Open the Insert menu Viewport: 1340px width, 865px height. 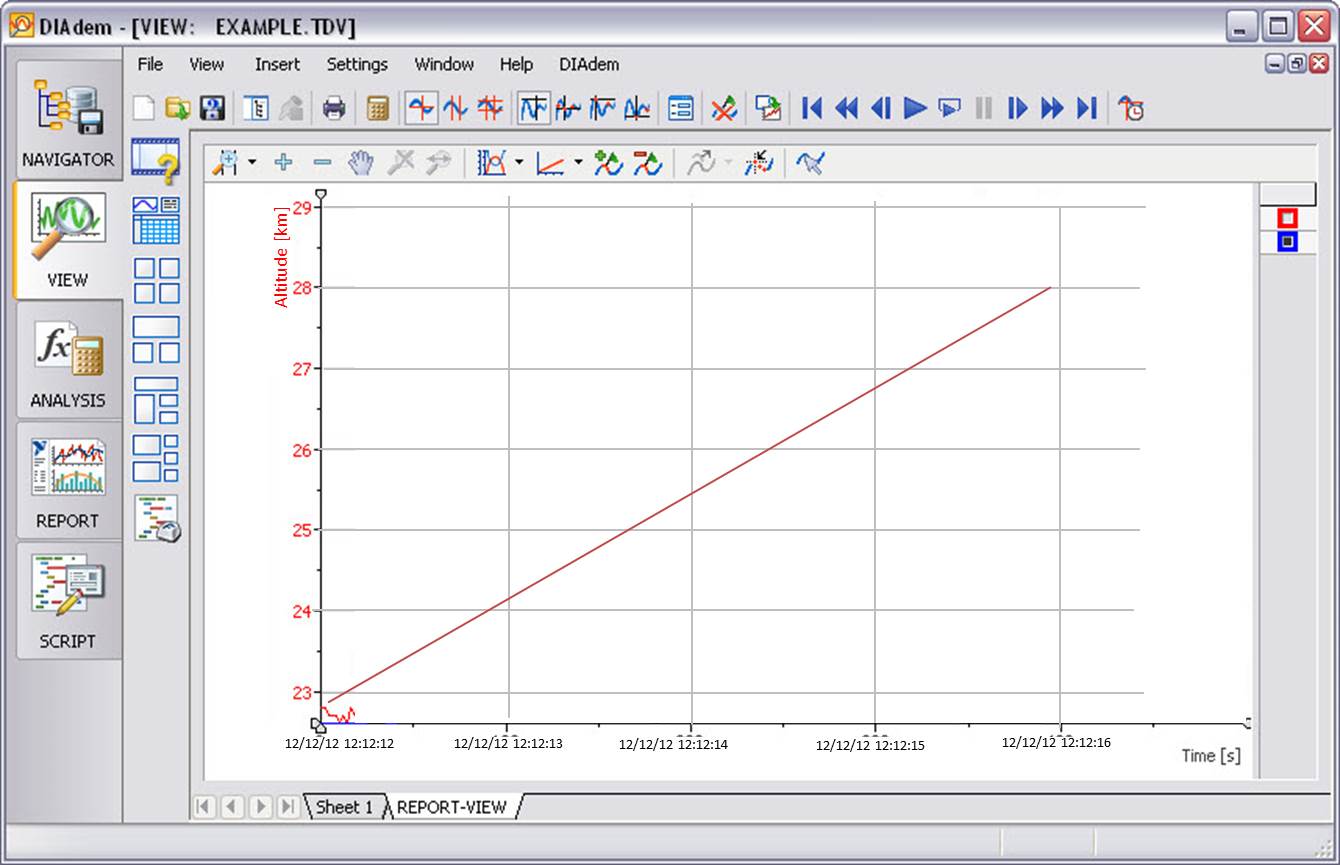(277, 64)
